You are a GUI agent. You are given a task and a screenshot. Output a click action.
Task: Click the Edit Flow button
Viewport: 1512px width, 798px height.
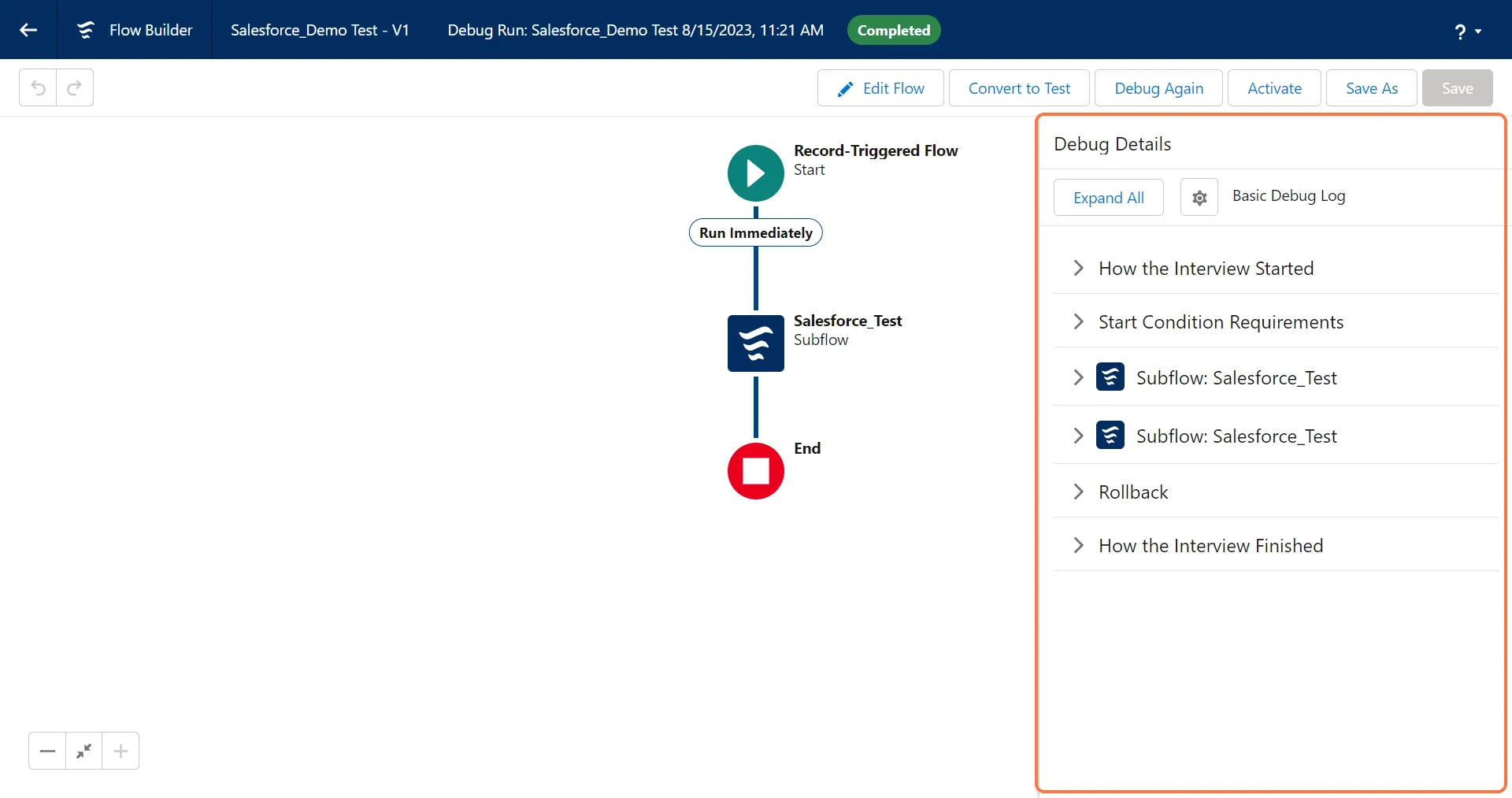(x=880, y=88)
